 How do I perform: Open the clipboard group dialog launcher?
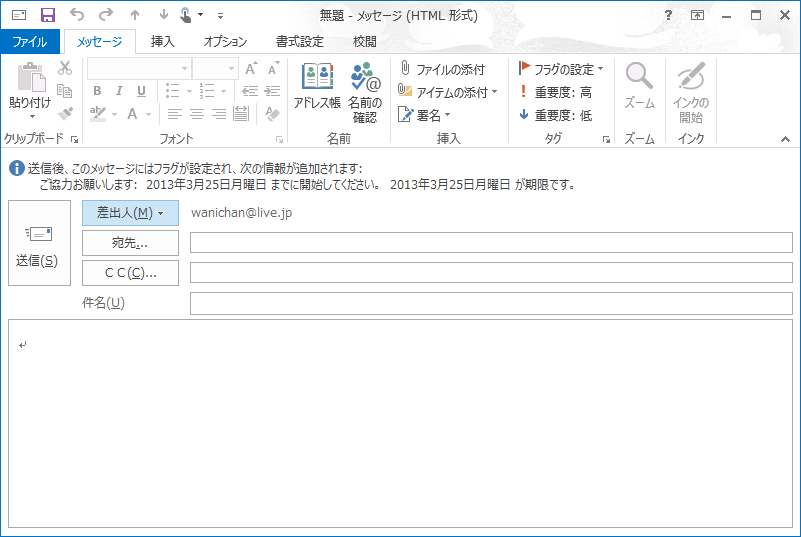[x=75, y=139]
